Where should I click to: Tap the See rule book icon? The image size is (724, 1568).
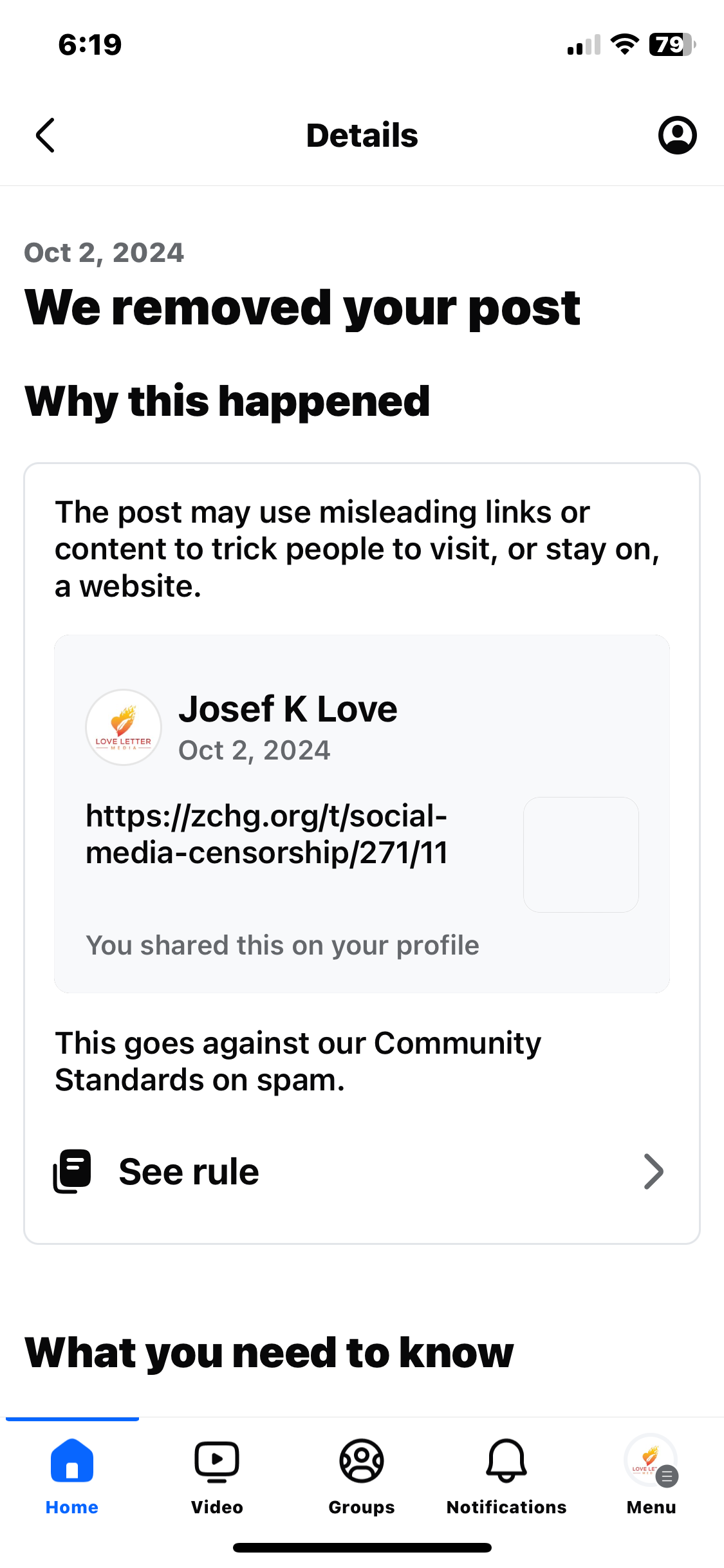(72, 1171)
